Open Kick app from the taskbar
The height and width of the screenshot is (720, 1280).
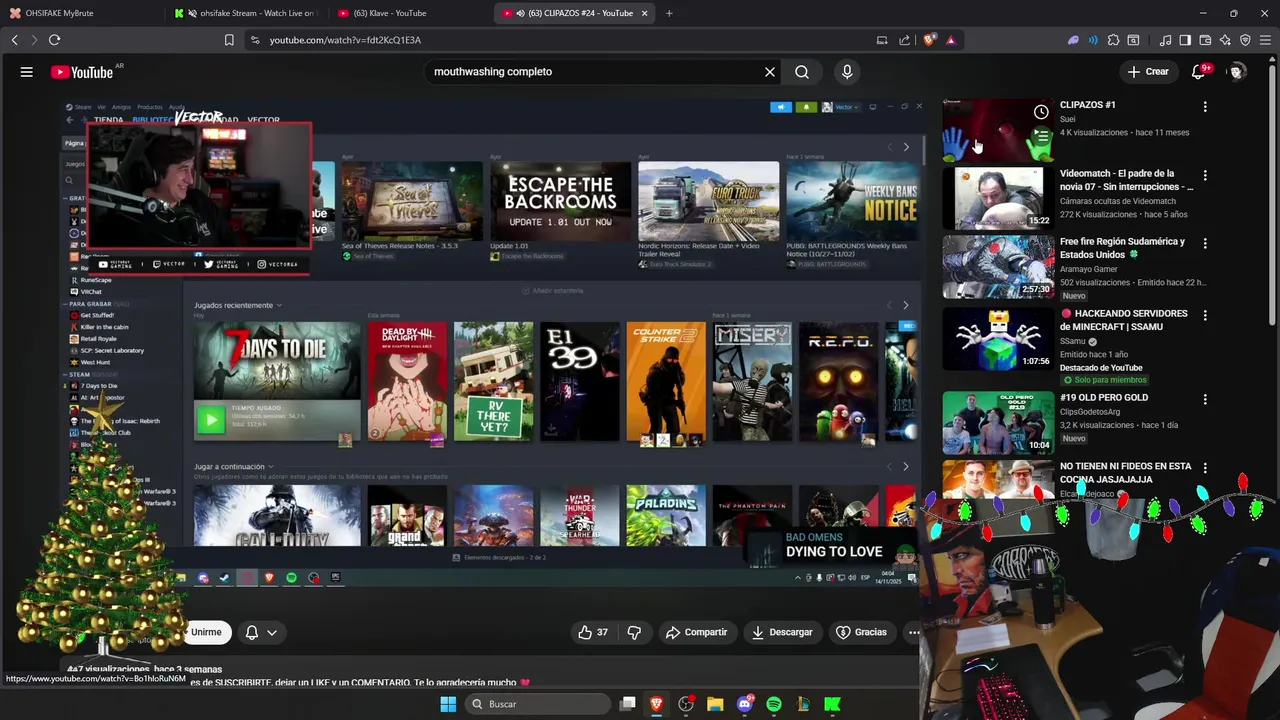tap(832, 704)
